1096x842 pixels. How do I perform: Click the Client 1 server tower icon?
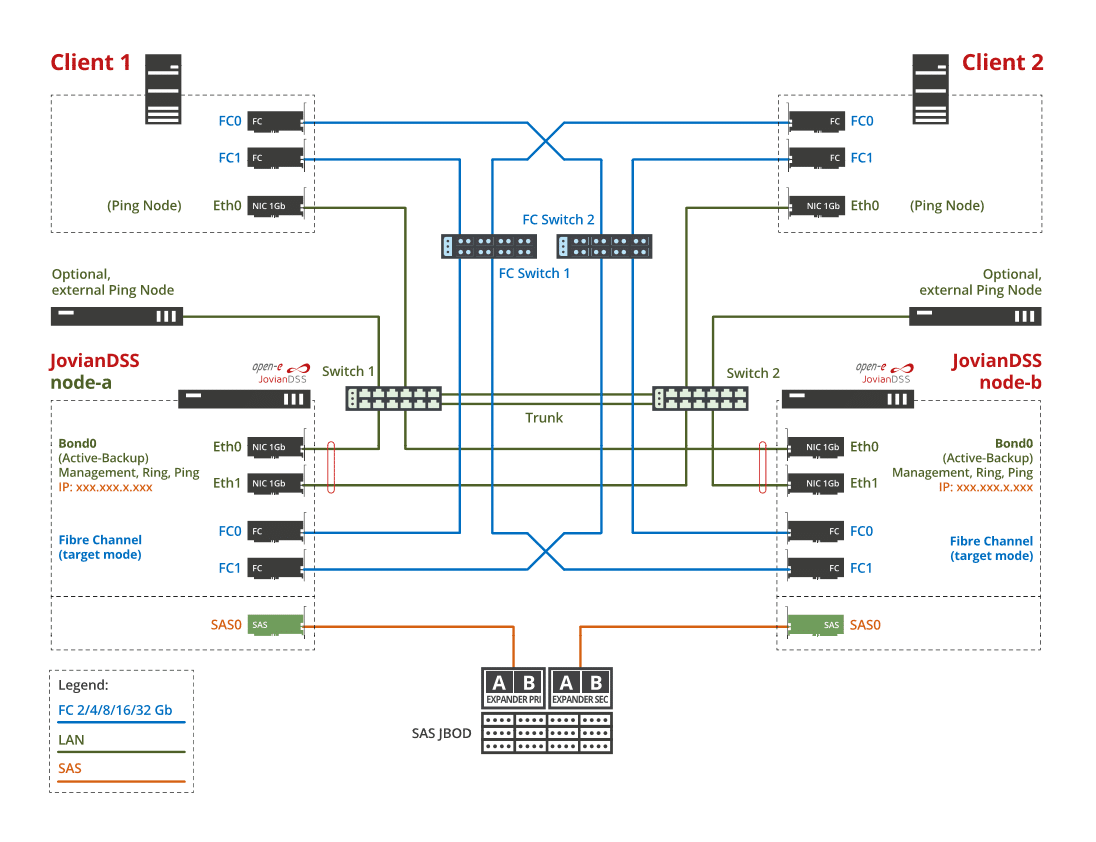pos(163,89)
